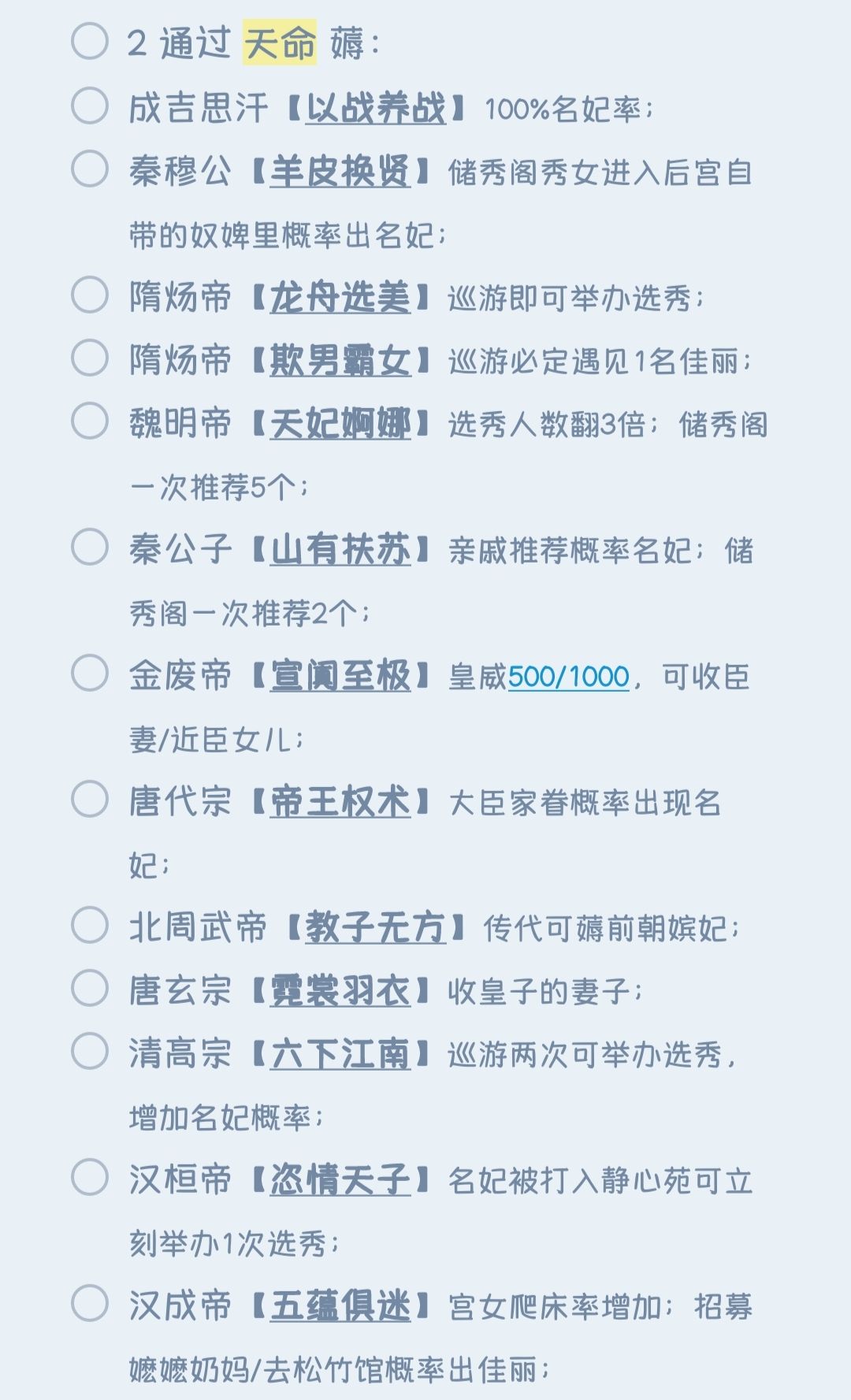Click the underlined 欺男霸女 skill name

340,361
